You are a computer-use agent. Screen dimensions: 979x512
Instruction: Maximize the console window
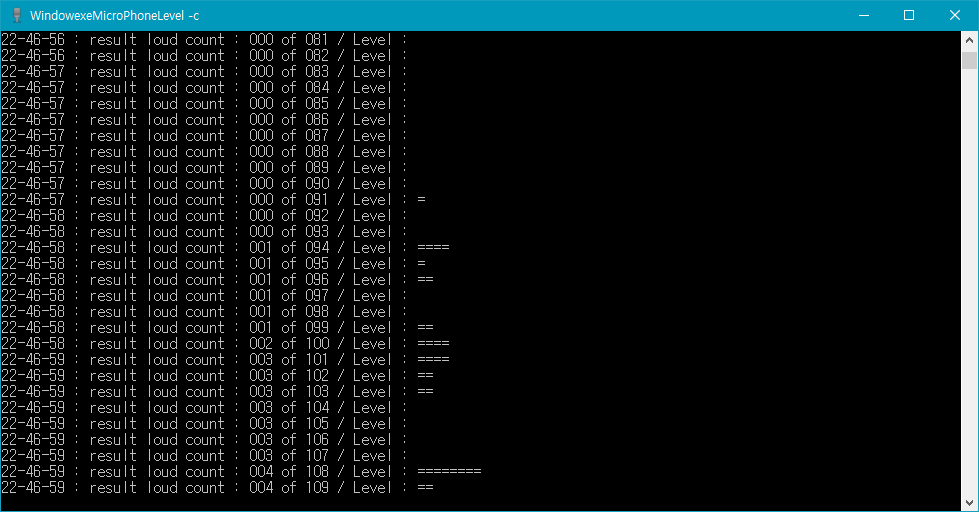[x=909, y=16]
